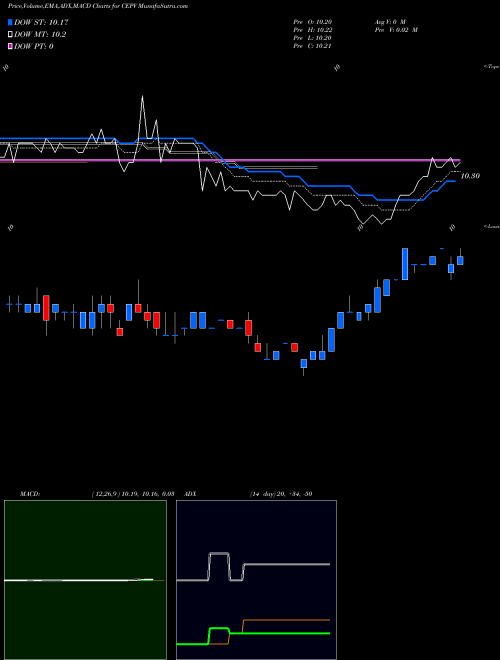Select the 'DOW ST: 10.17' legend text
Image resolution: width=500 pixels, height=660 pixels.
click(x=41, y=22)
